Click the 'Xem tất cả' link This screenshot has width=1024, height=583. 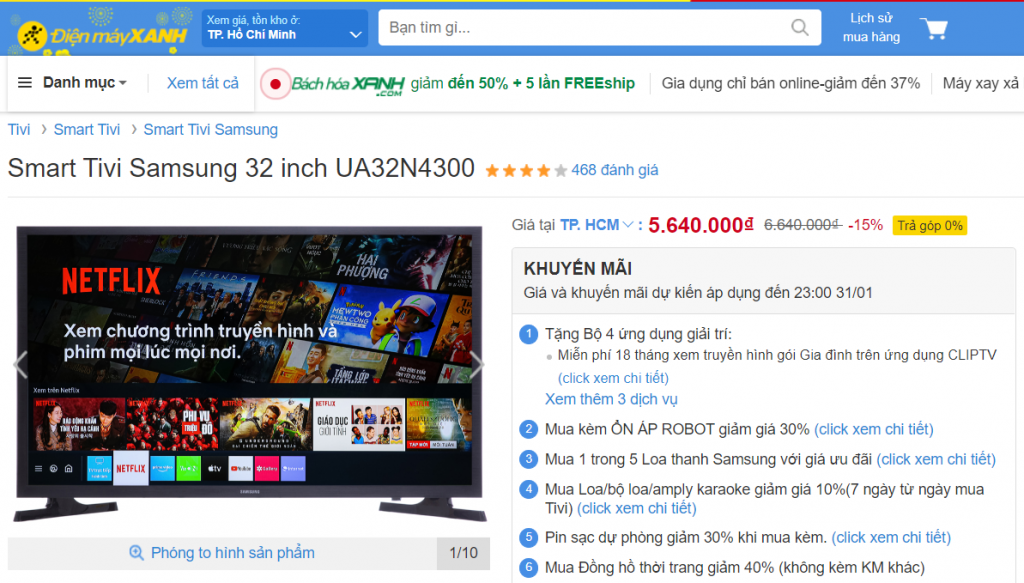click(202, 83)
